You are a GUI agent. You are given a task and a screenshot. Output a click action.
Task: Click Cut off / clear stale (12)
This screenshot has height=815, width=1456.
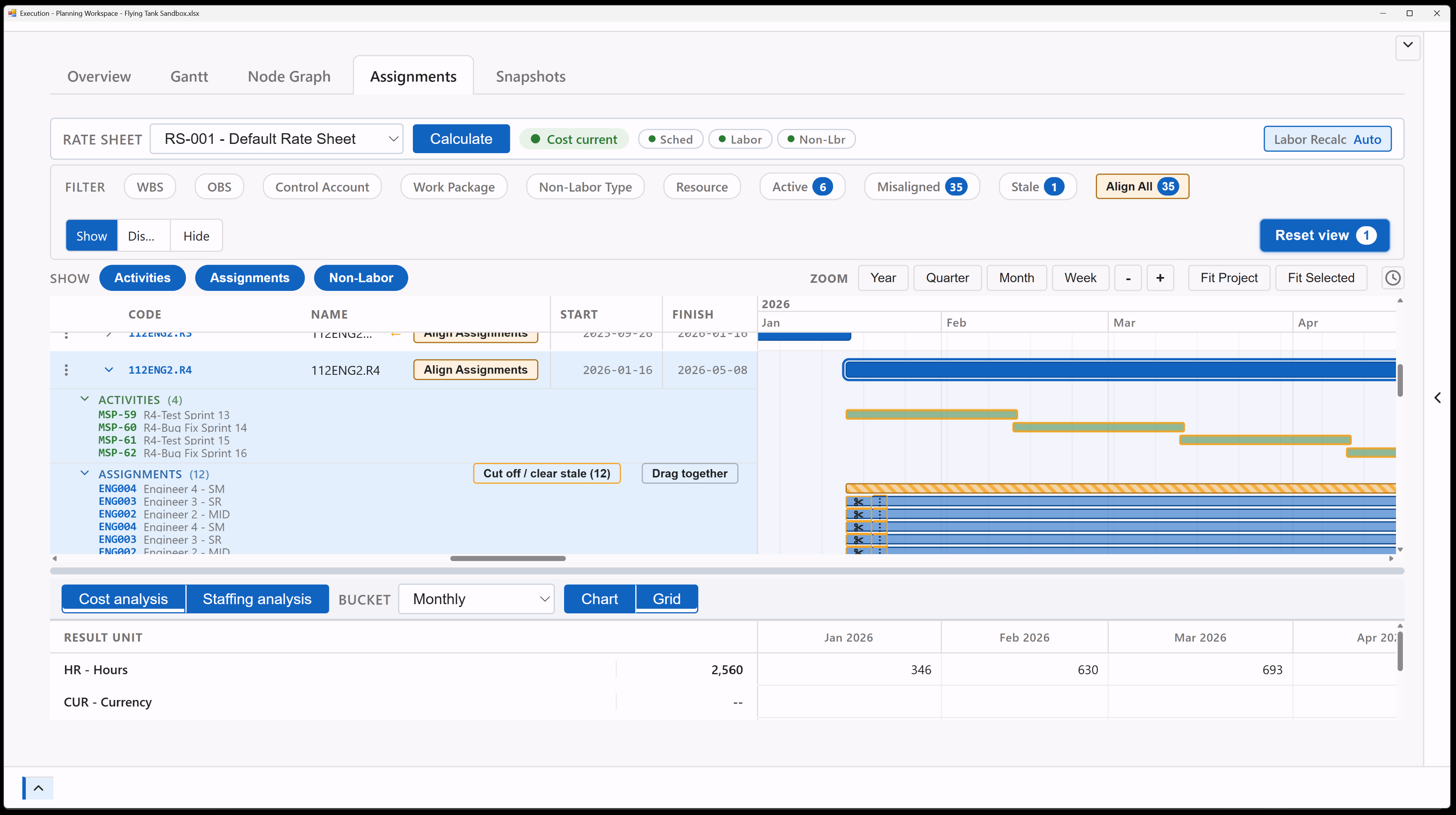(546, 474)
